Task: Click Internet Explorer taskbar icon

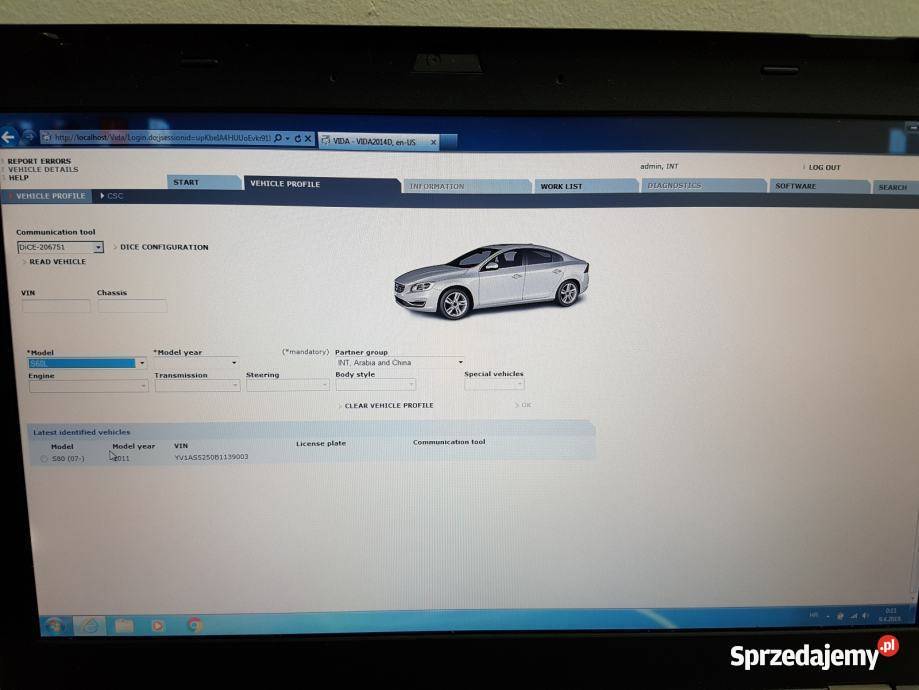Action: 89,626
